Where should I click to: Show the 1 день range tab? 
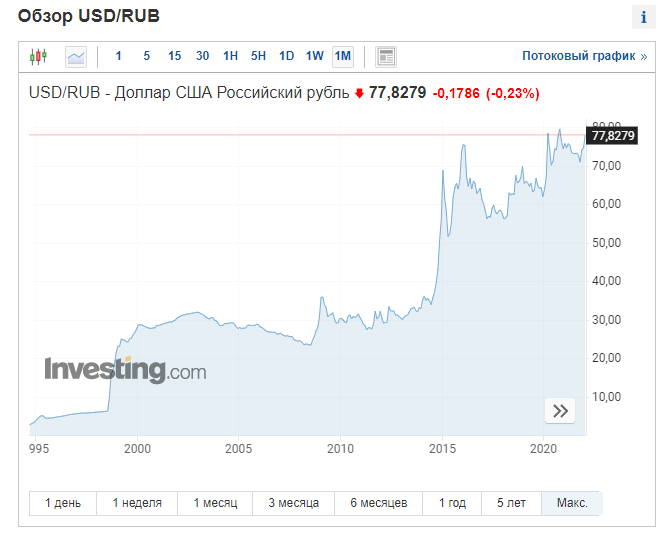coord(63,503)
